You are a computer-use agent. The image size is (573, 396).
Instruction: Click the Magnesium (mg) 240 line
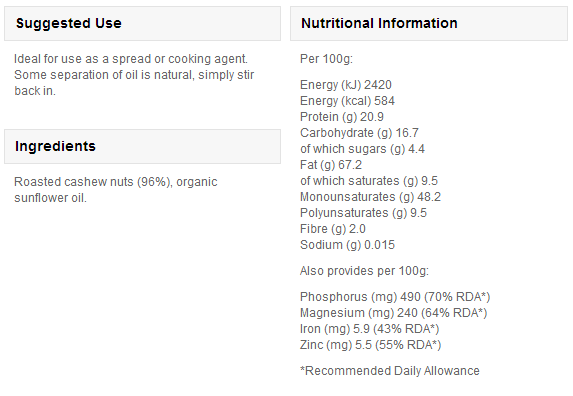coord(394,313)
